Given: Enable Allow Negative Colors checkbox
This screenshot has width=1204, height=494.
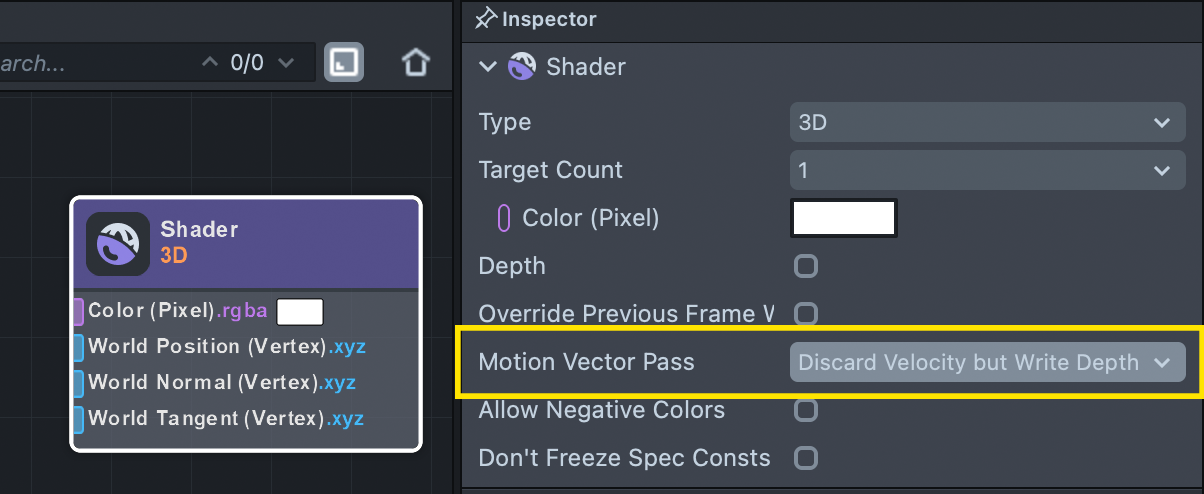Looking at the screenshot, I should (x=805, y=410).
